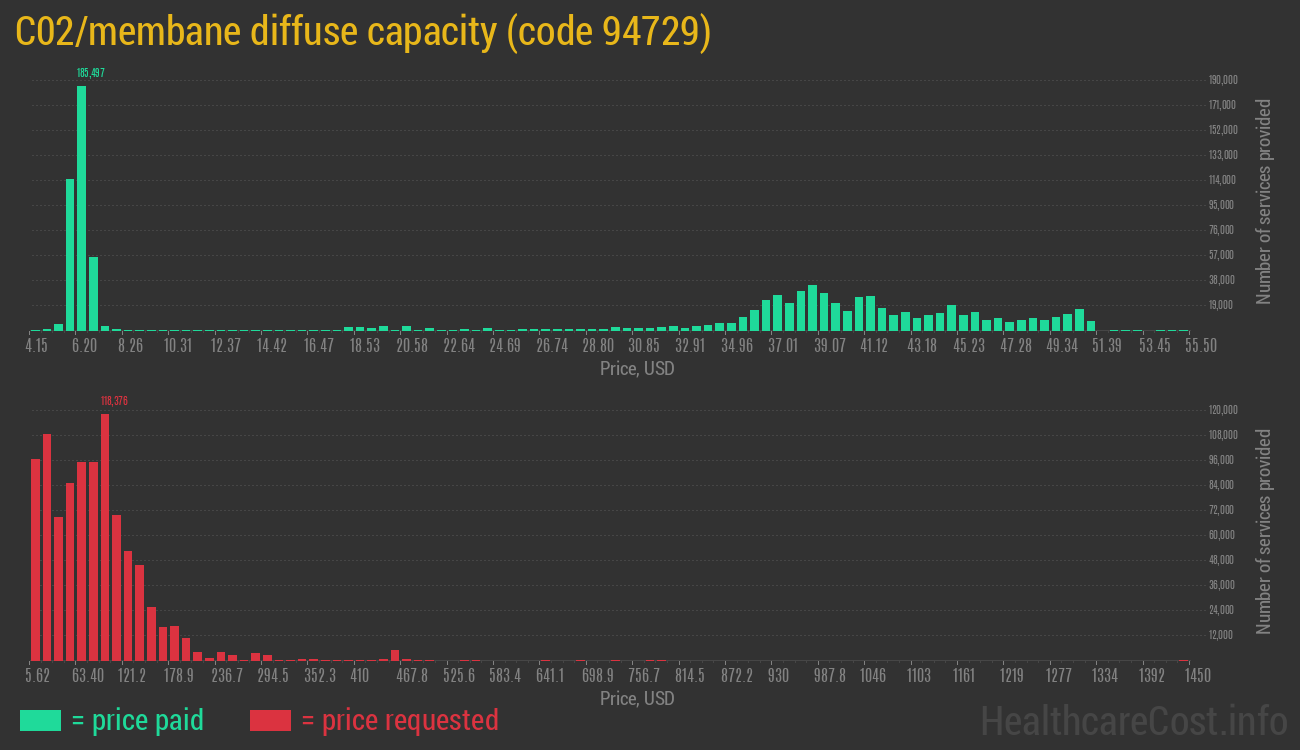Click the 120,000 label on lower y-axis
This screenshot has height=750, width=1300.
click(1222, 409)
